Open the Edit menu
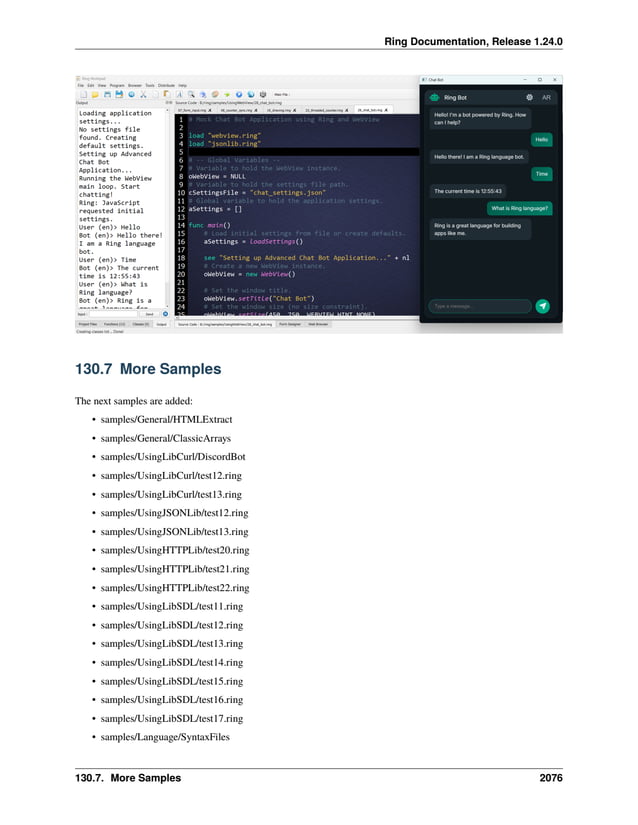This screenshot has width=638, height=825. (91, 86)
